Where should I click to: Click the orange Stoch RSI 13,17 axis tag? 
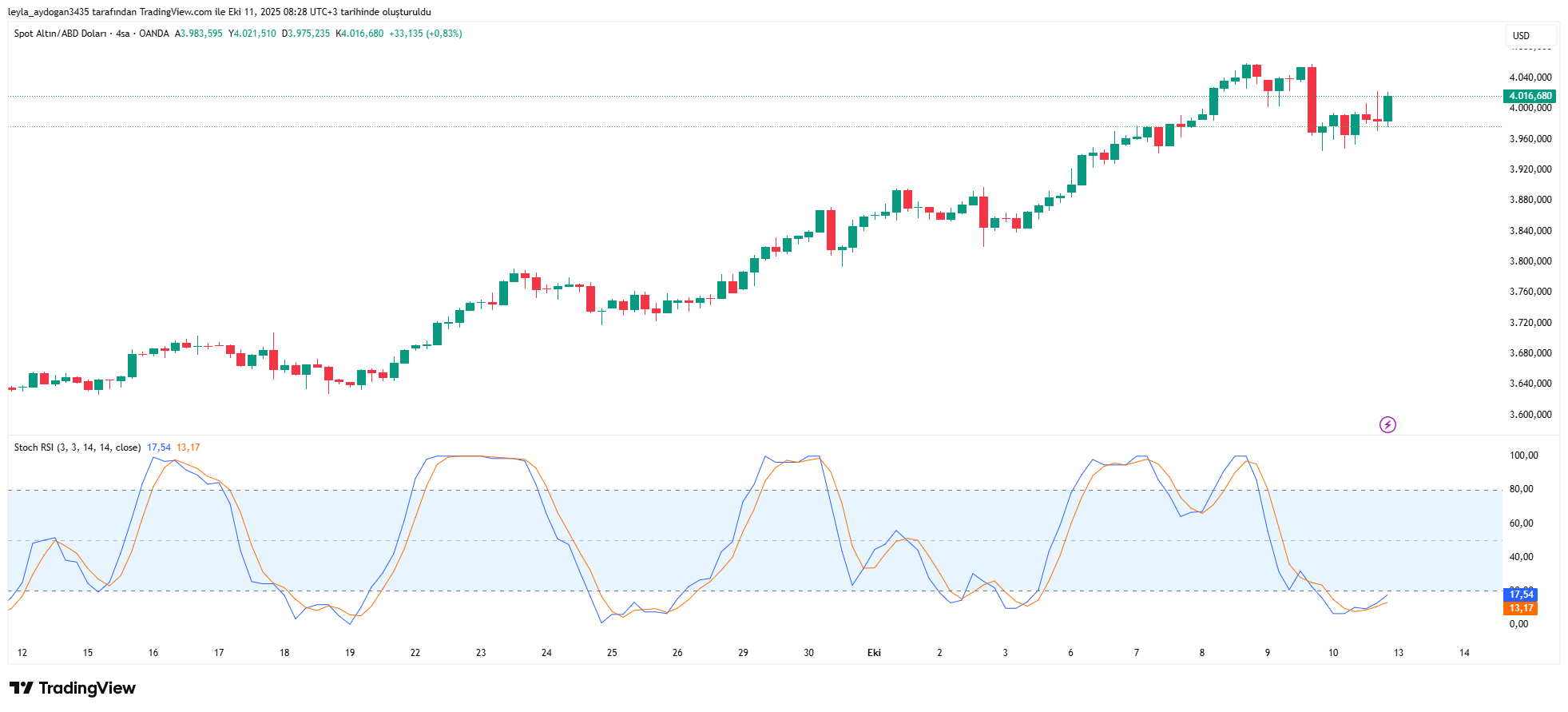1520,609
